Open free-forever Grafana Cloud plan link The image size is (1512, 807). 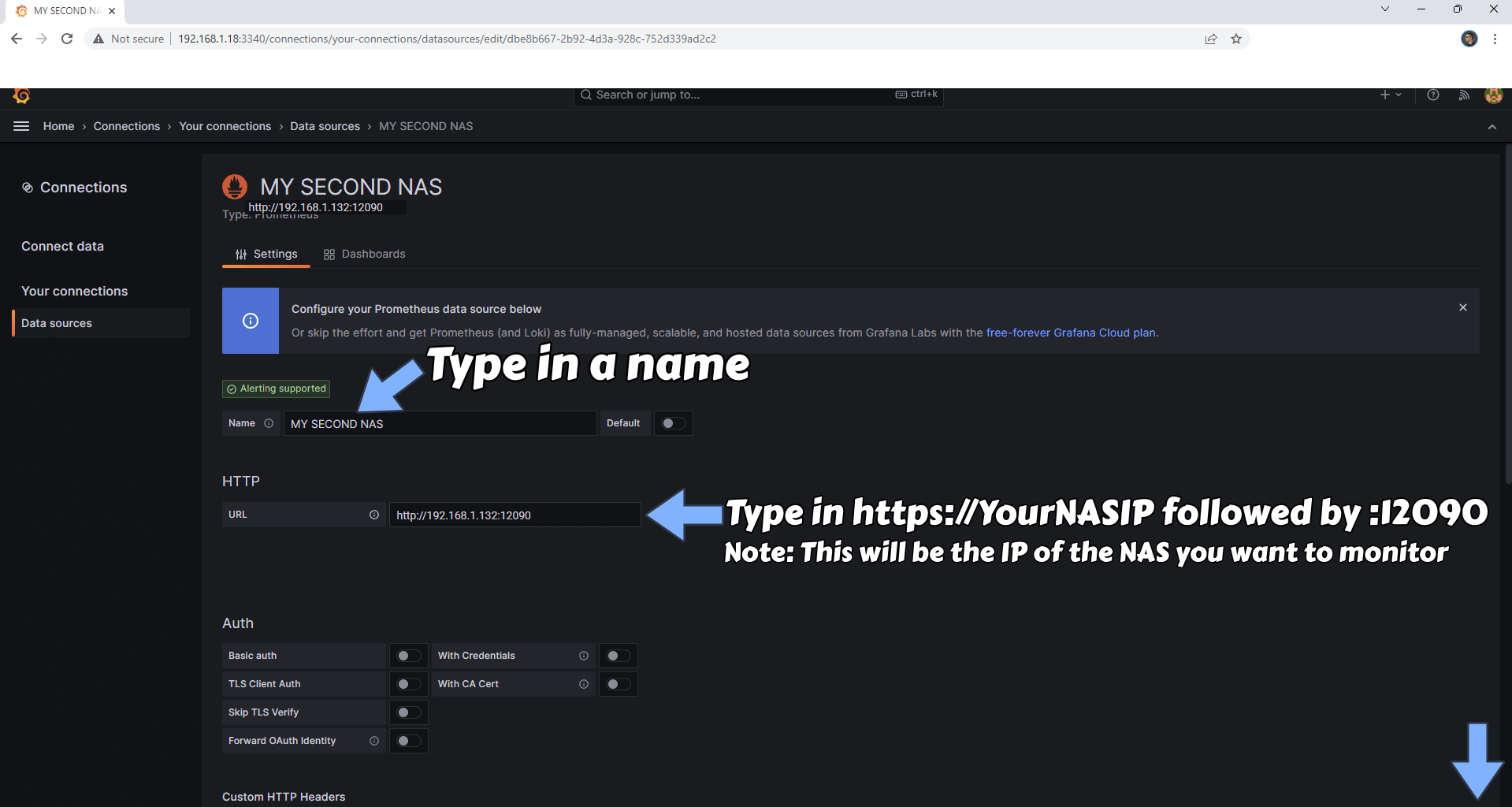[x=1071, y=333]
